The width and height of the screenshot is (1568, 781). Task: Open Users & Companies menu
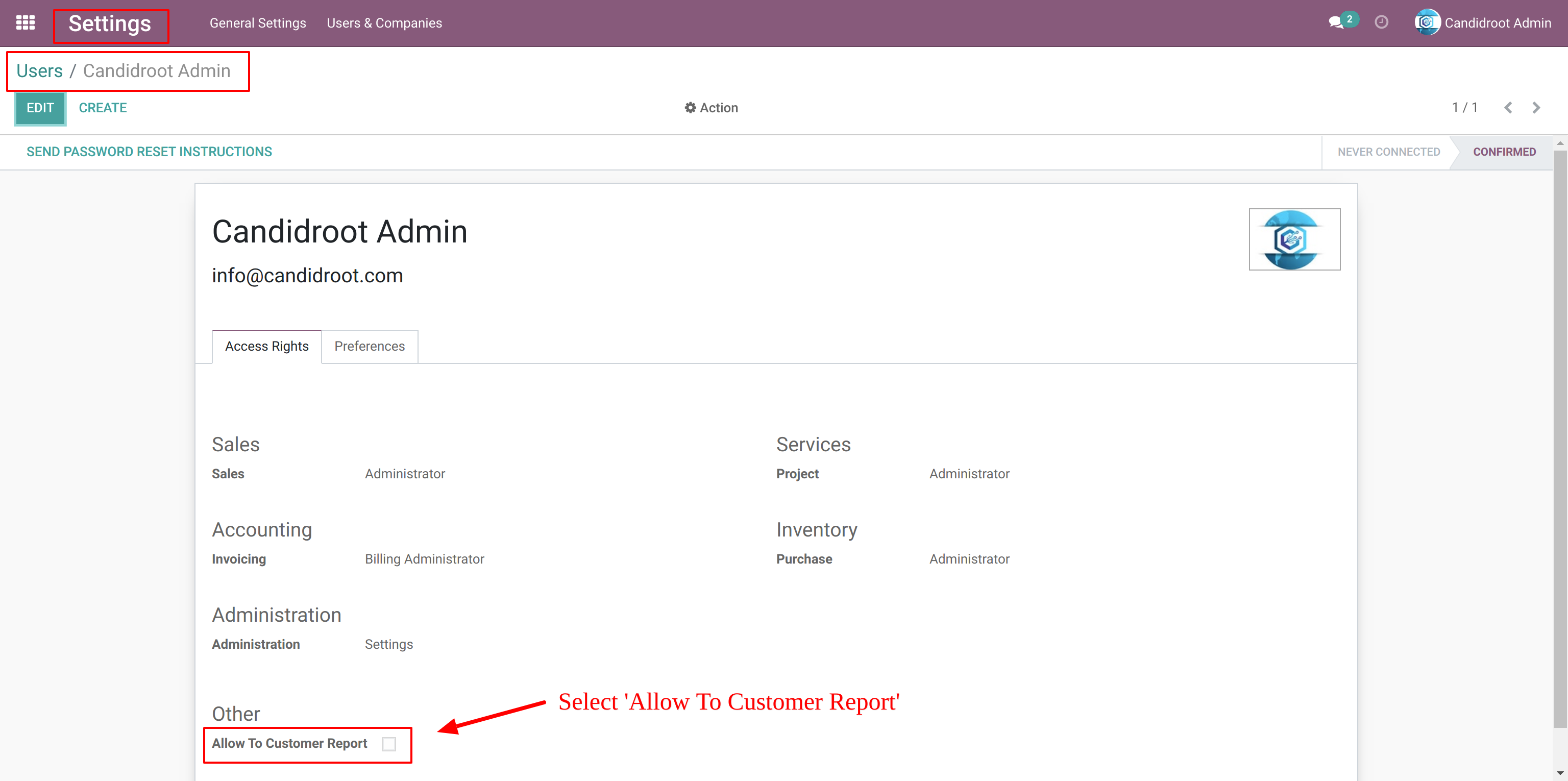384,23
